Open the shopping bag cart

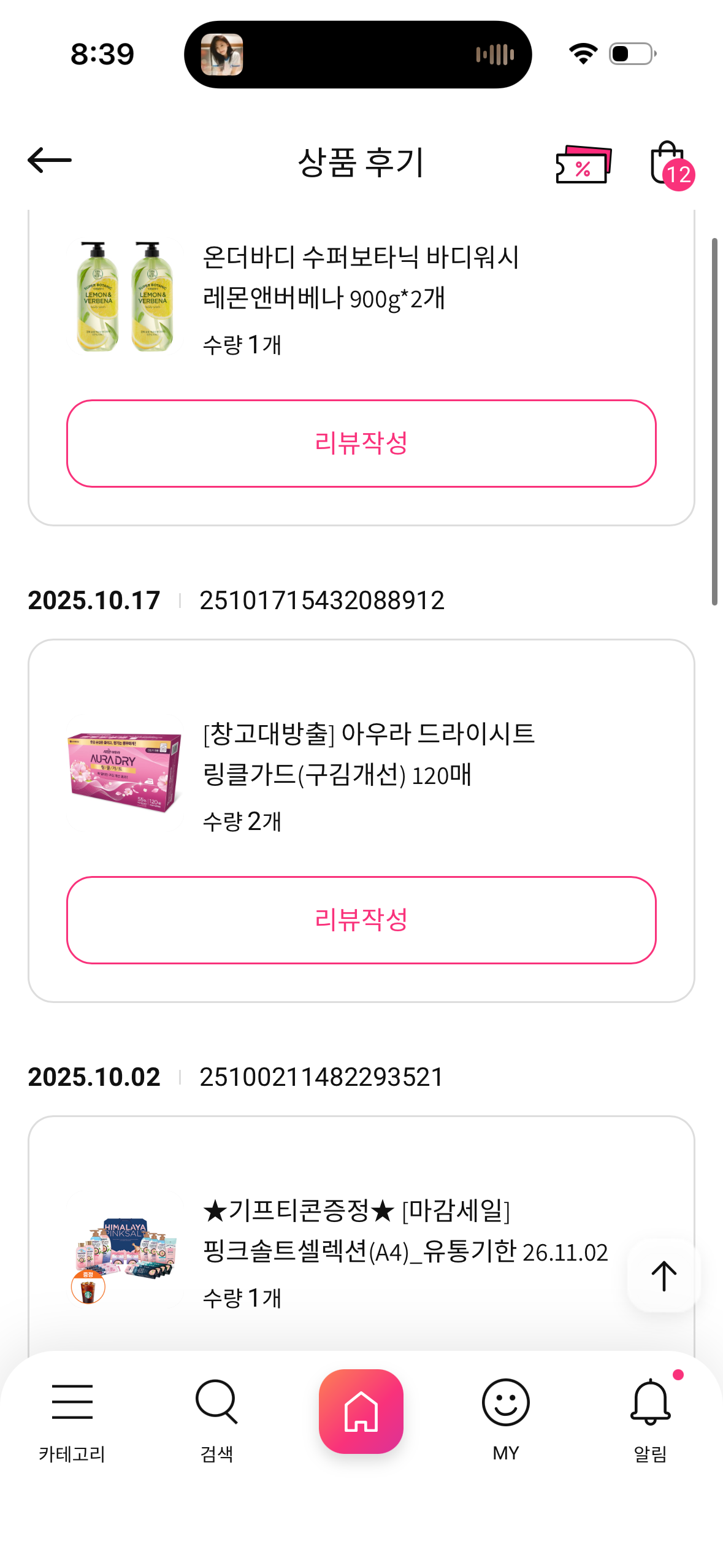coord(668,164)
